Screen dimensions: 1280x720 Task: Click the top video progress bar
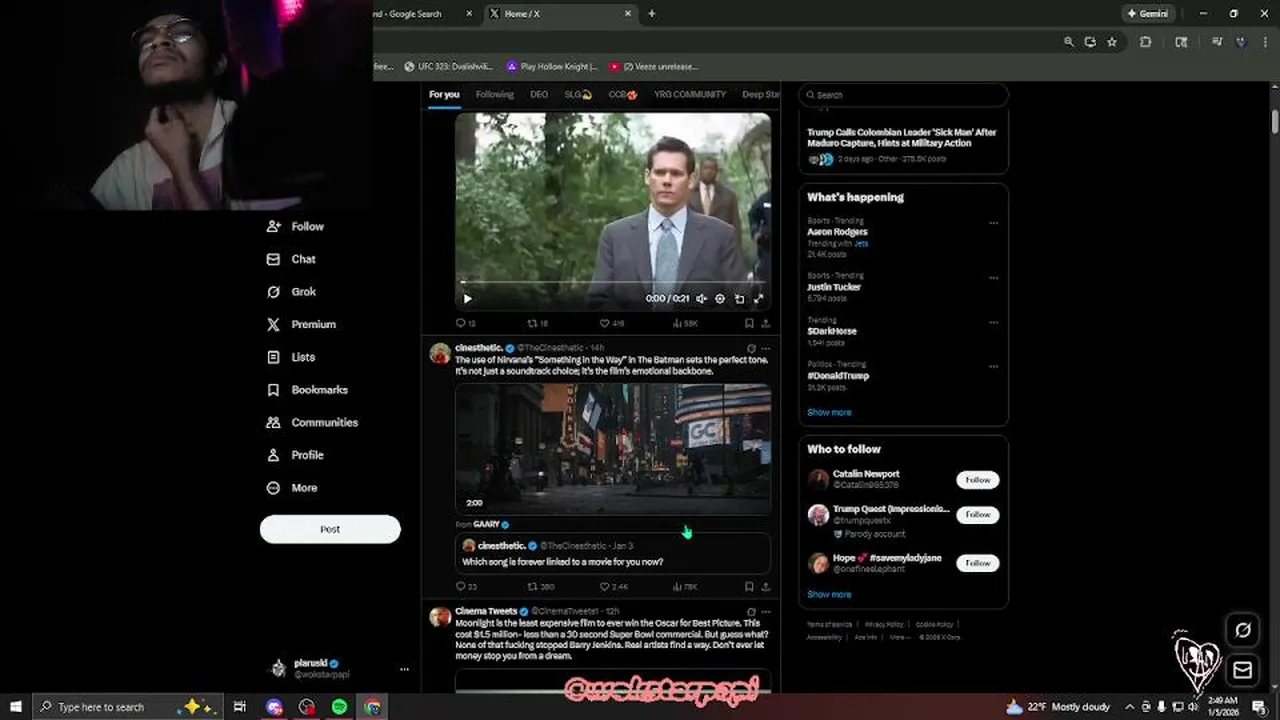[612, 283]
